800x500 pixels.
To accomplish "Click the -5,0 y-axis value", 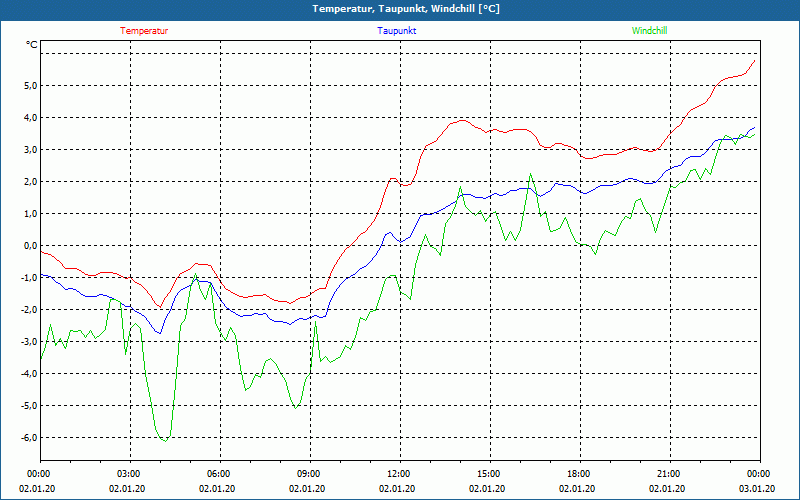I will coord(29,406).
